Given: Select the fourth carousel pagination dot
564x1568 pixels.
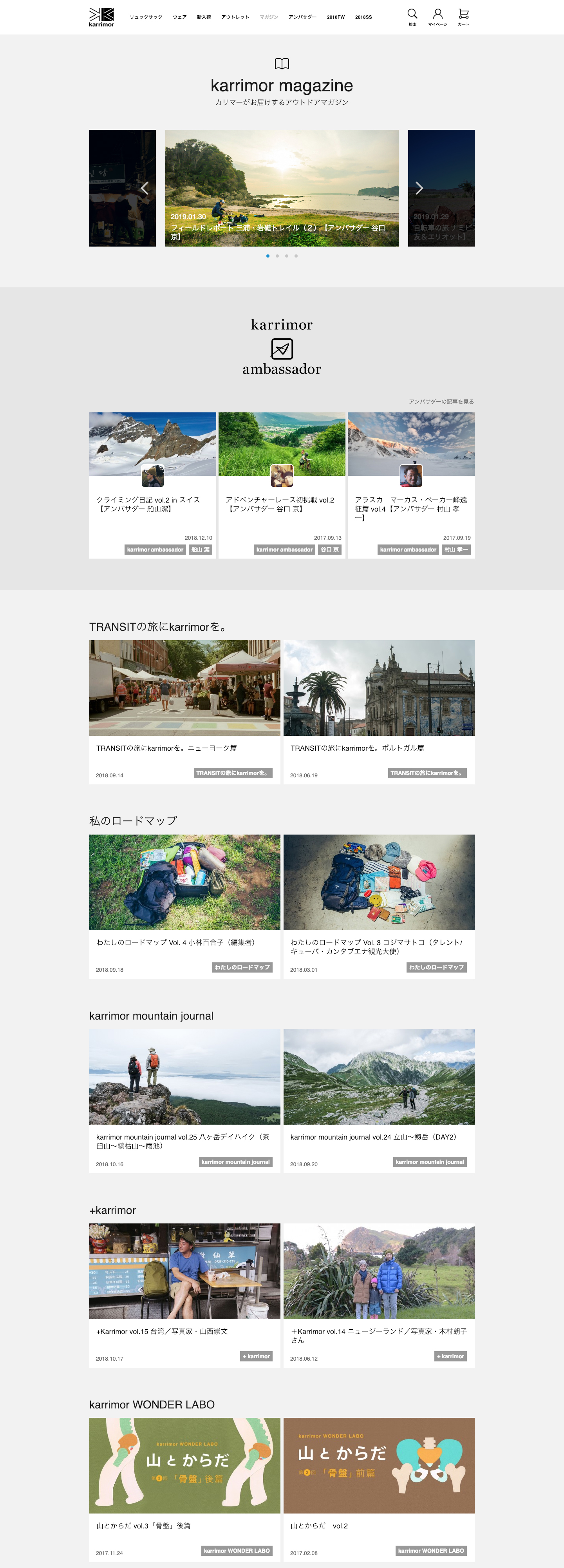Looking at the screenshot, I should 296,256.
